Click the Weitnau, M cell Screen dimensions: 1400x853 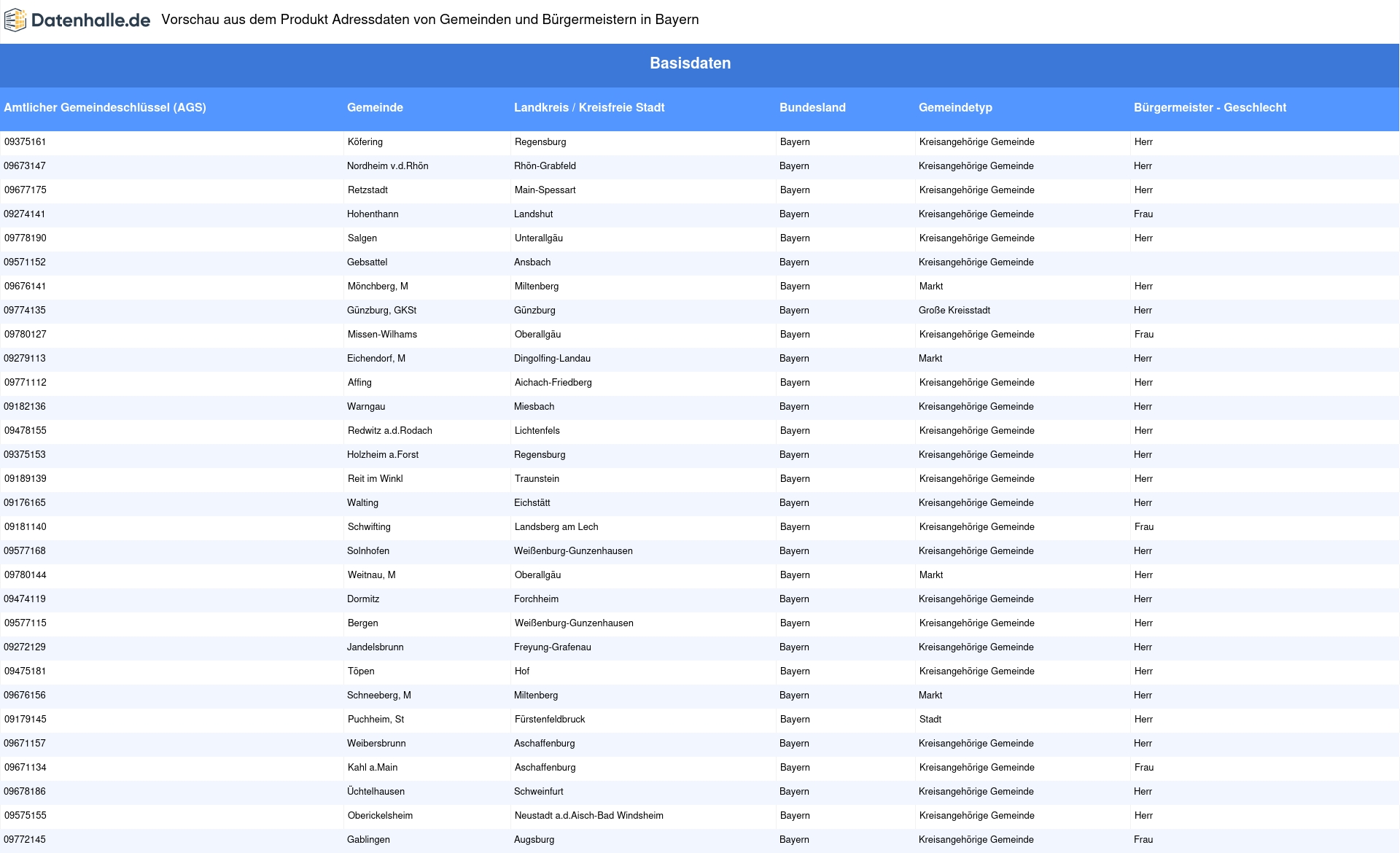[x=371, y=575]
